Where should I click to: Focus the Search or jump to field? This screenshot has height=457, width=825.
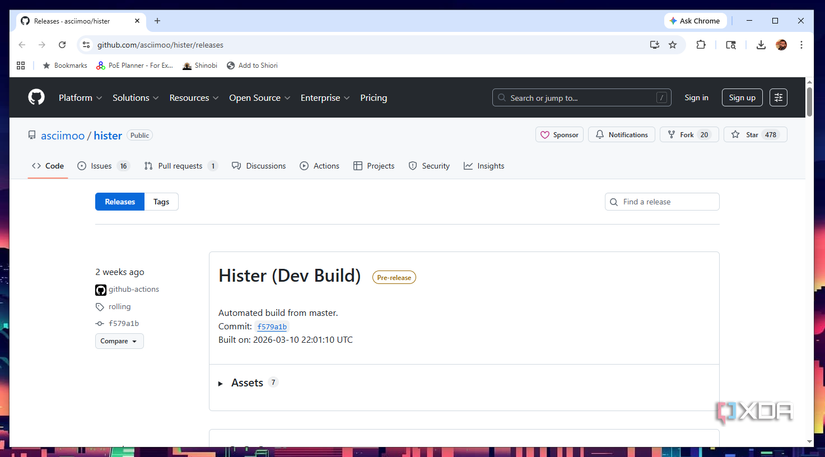pos(581,98)
